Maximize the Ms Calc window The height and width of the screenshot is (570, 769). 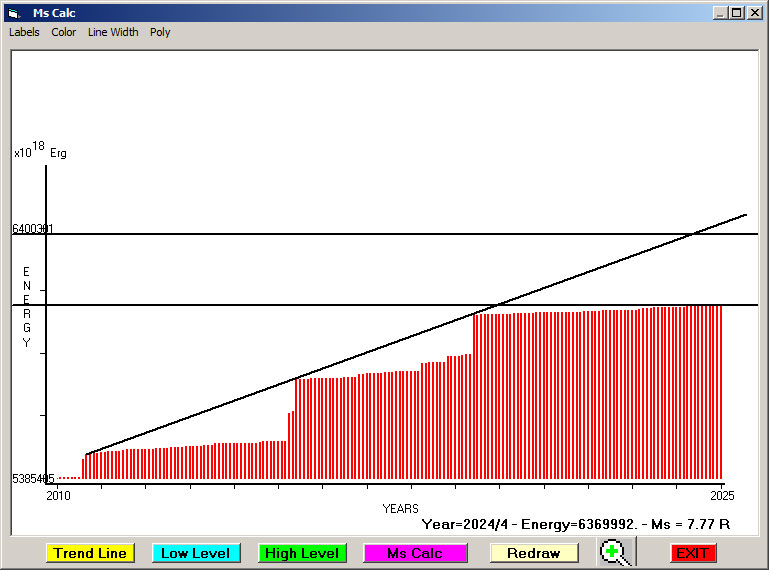pos(737,13)
